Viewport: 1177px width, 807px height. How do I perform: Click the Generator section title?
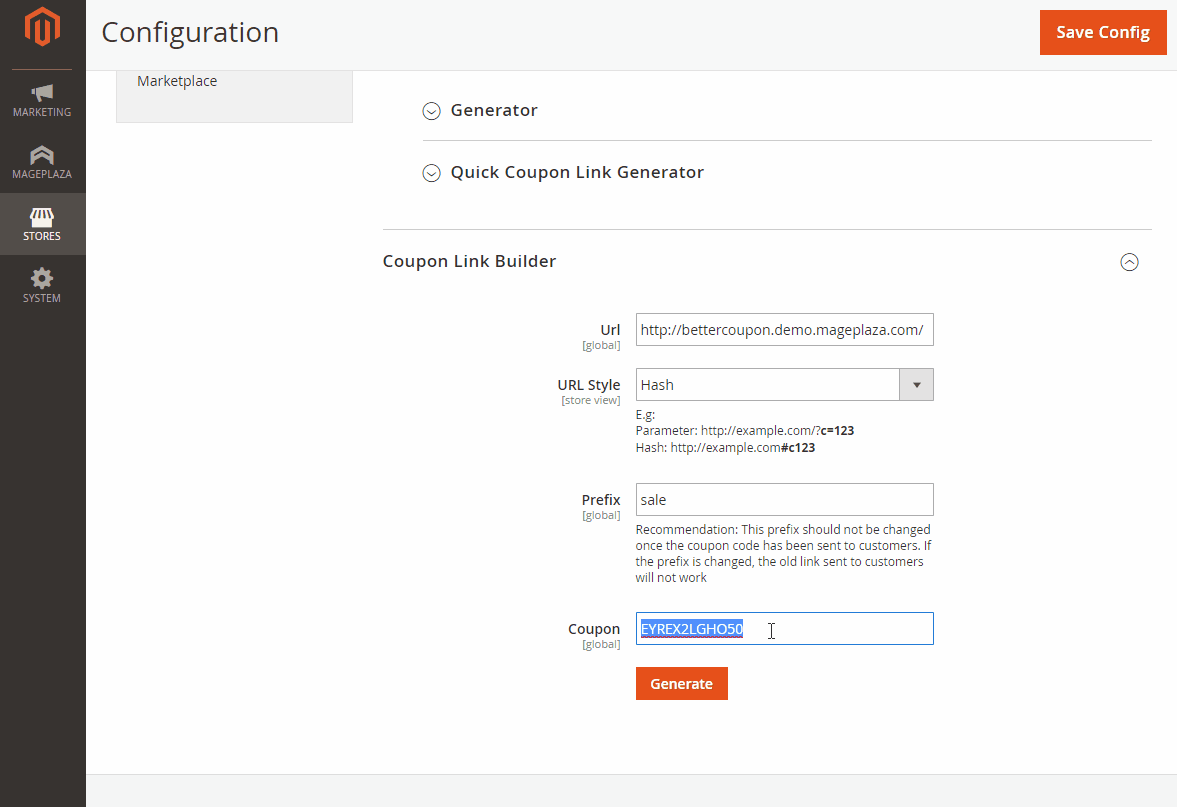coord(494,110)
